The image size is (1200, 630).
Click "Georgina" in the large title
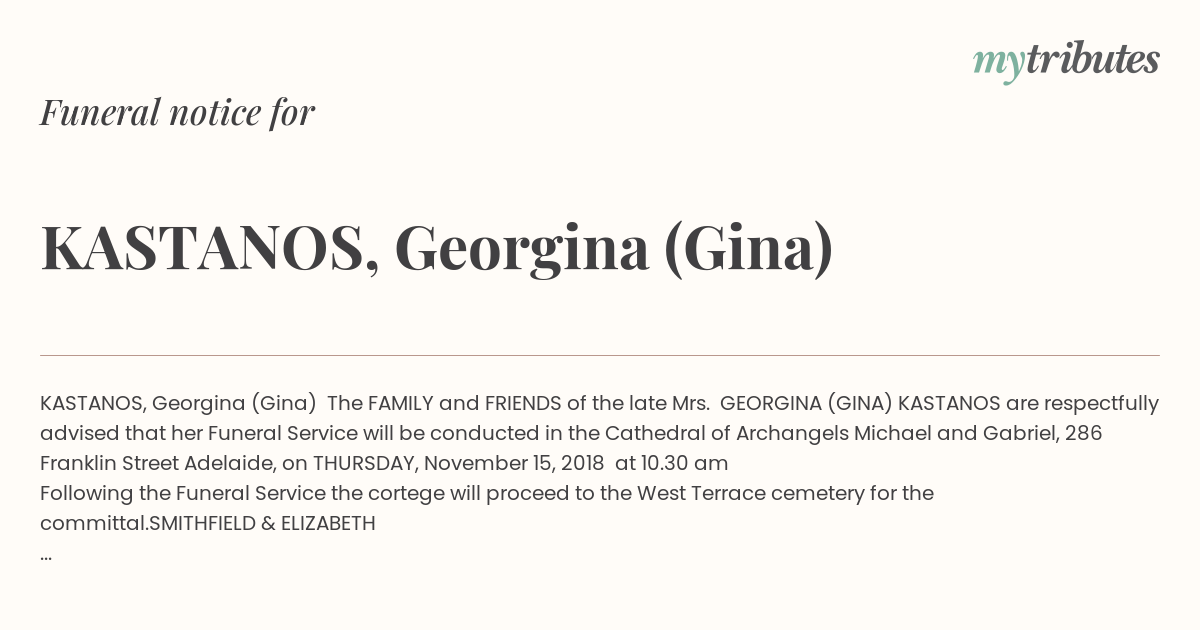522,251
